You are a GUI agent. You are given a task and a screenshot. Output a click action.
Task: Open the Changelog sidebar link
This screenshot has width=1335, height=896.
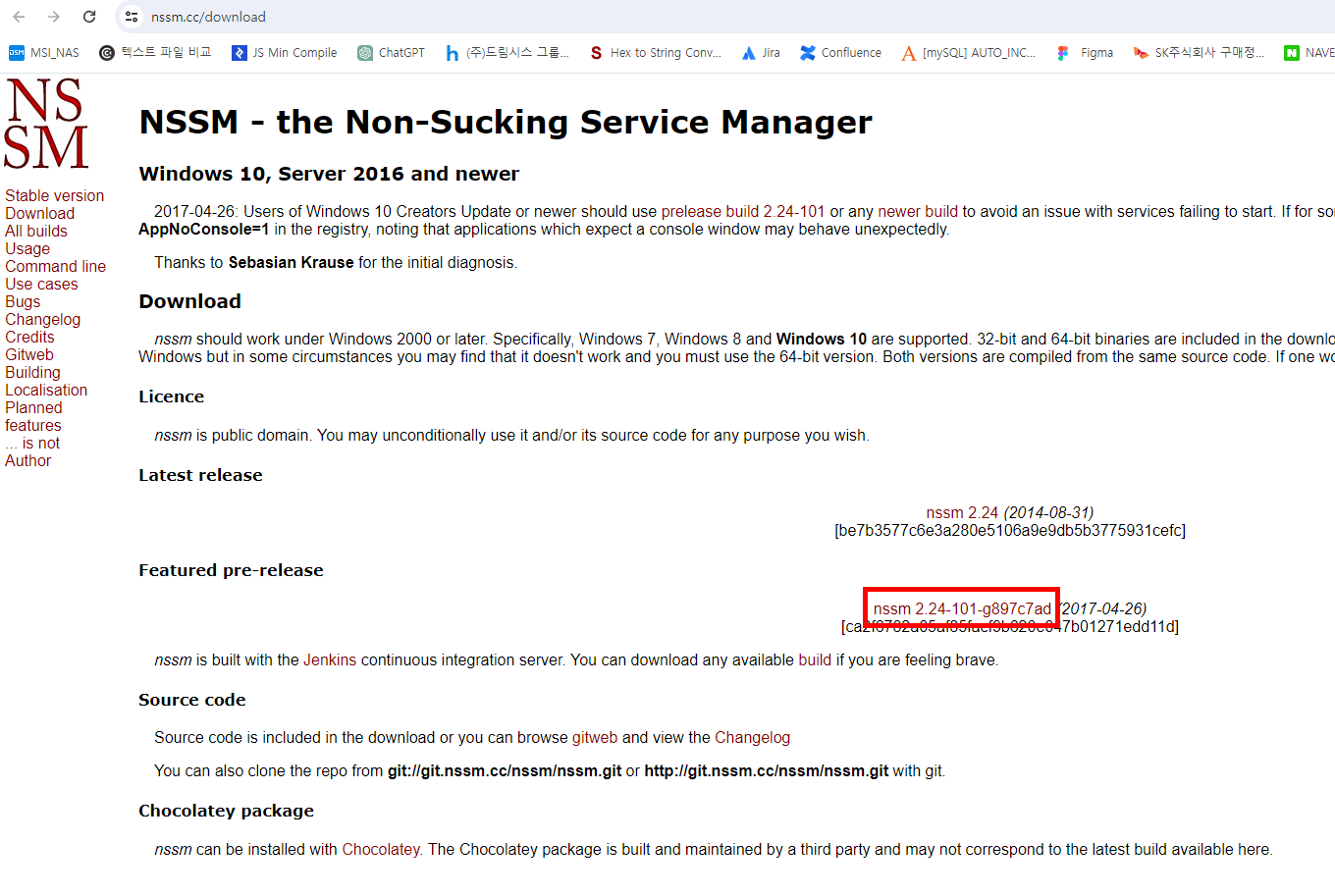coord(42,320)
